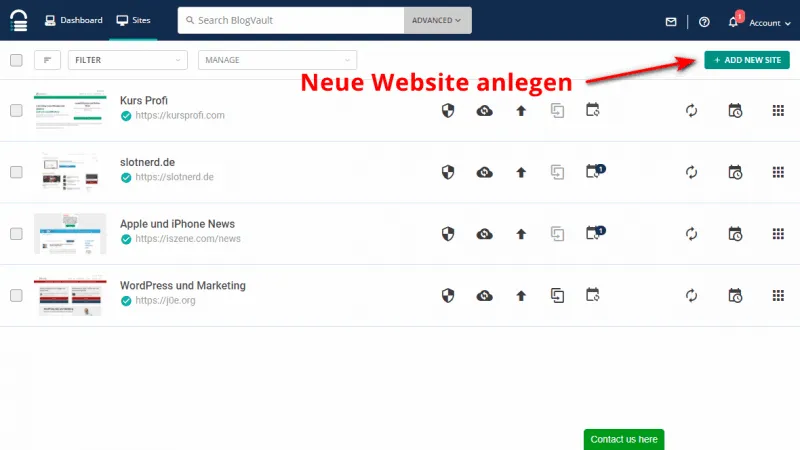Open security shield for WordPress und Marketing

coord(448,296)
